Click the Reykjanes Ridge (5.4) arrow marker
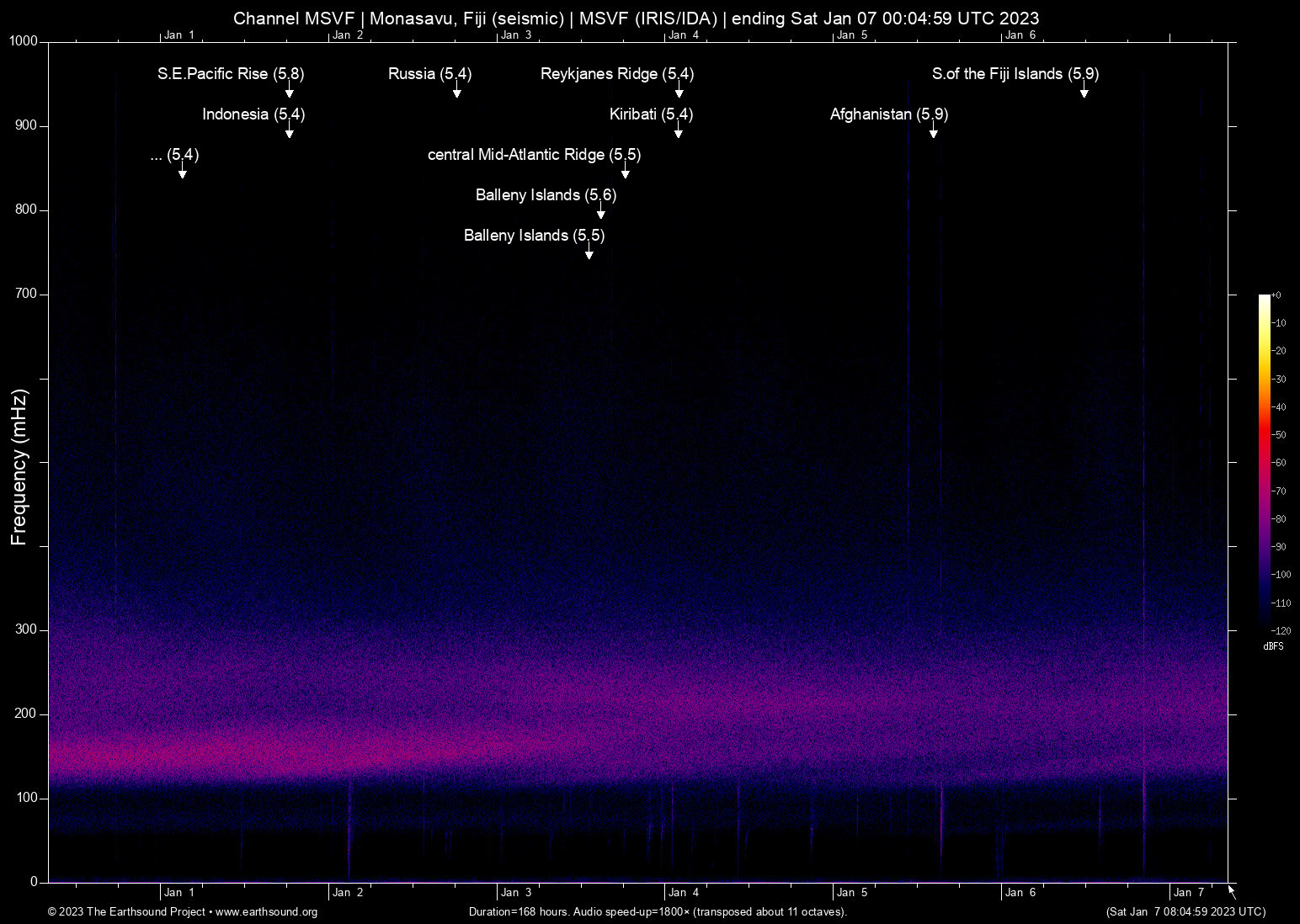Screen dimensions: 1300x924 point(679,90)
